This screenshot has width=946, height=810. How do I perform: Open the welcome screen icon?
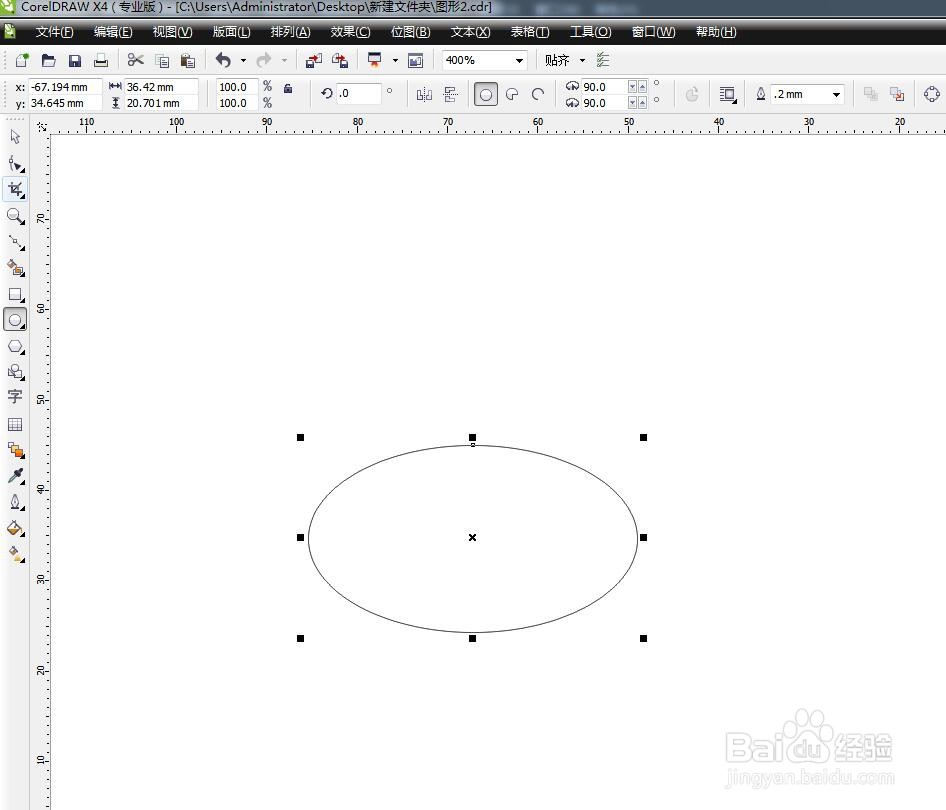tap(416, 60)
